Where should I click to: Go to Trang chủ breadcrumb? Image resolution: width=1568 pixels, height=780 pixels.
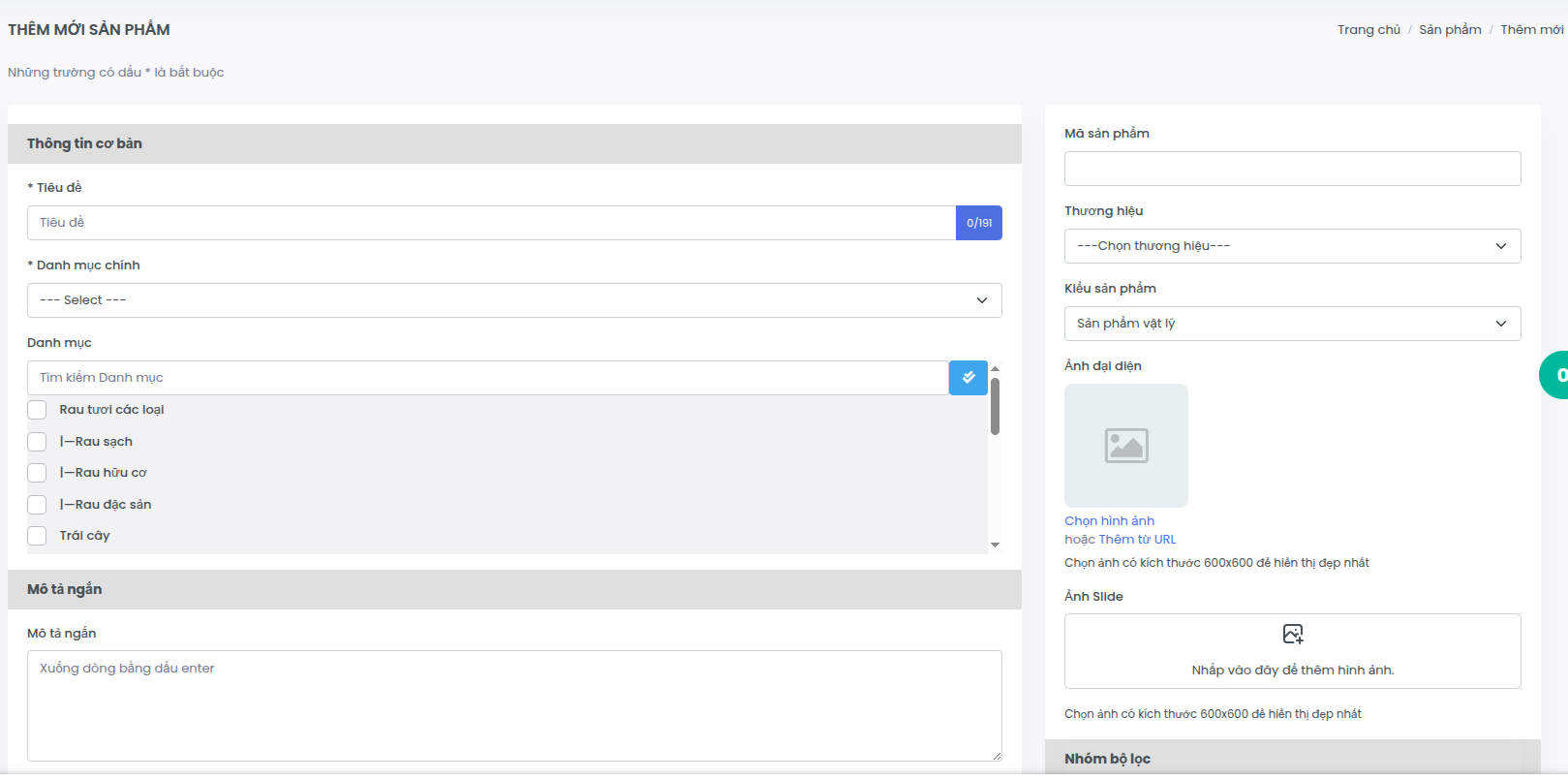click(x=1368, y=30)
